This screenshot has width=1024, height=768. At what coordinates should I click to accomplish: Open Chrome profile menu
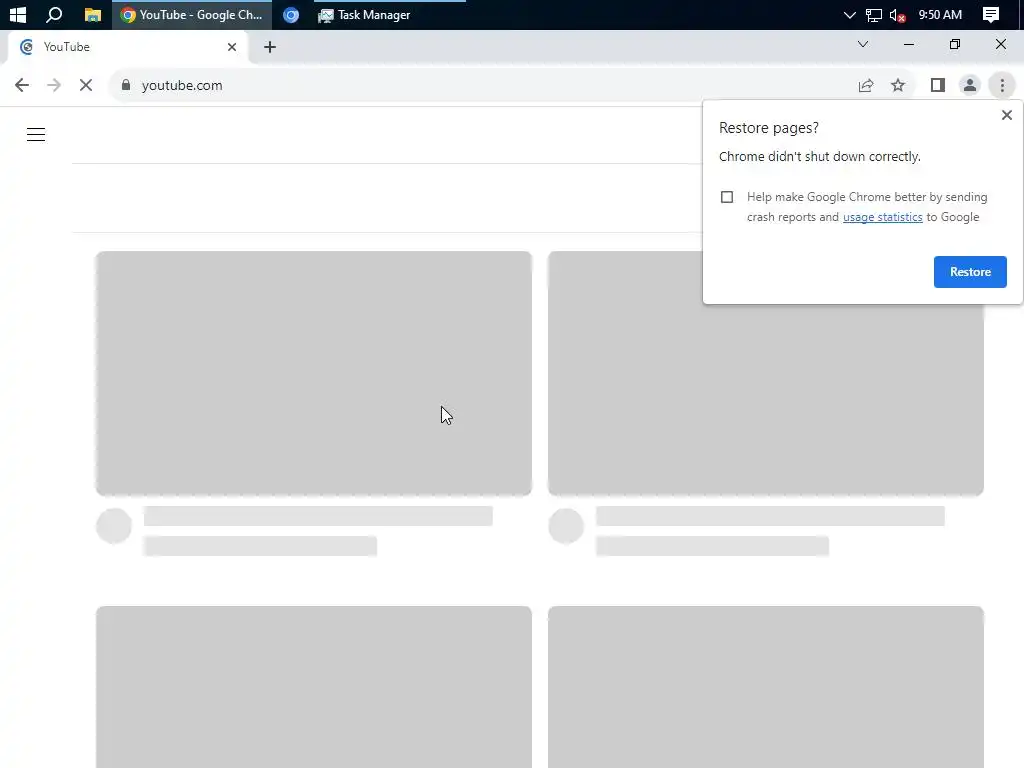[x=970, y=85]
